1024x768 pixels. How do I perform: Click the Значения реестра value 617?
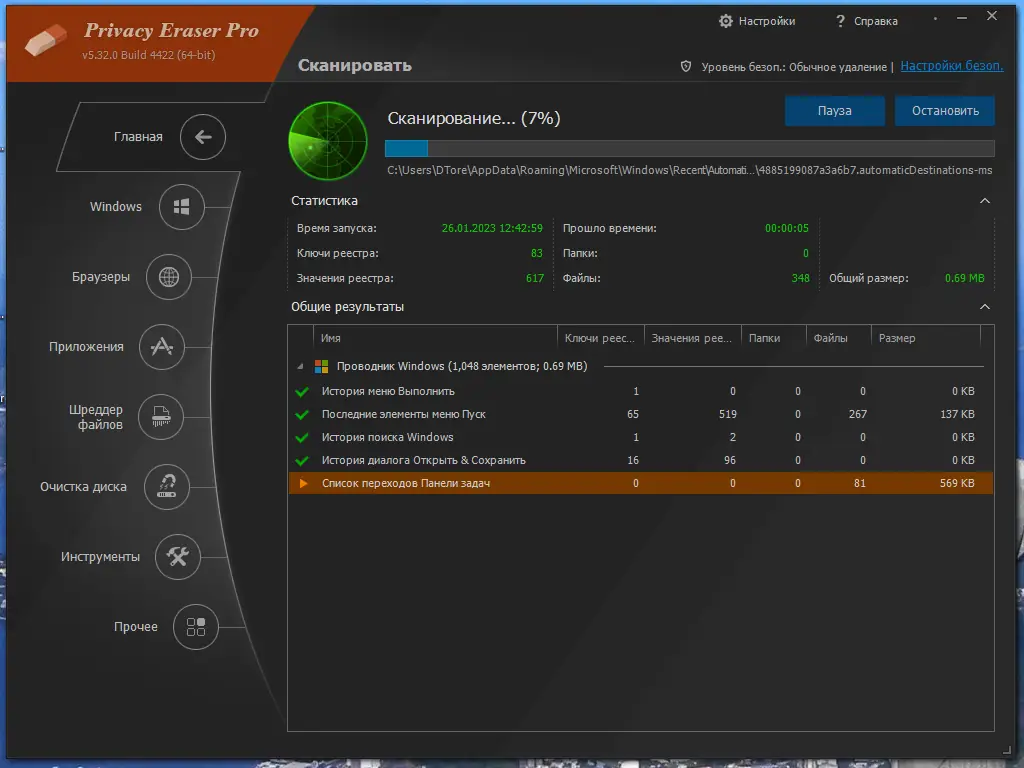tap(534, 278)
